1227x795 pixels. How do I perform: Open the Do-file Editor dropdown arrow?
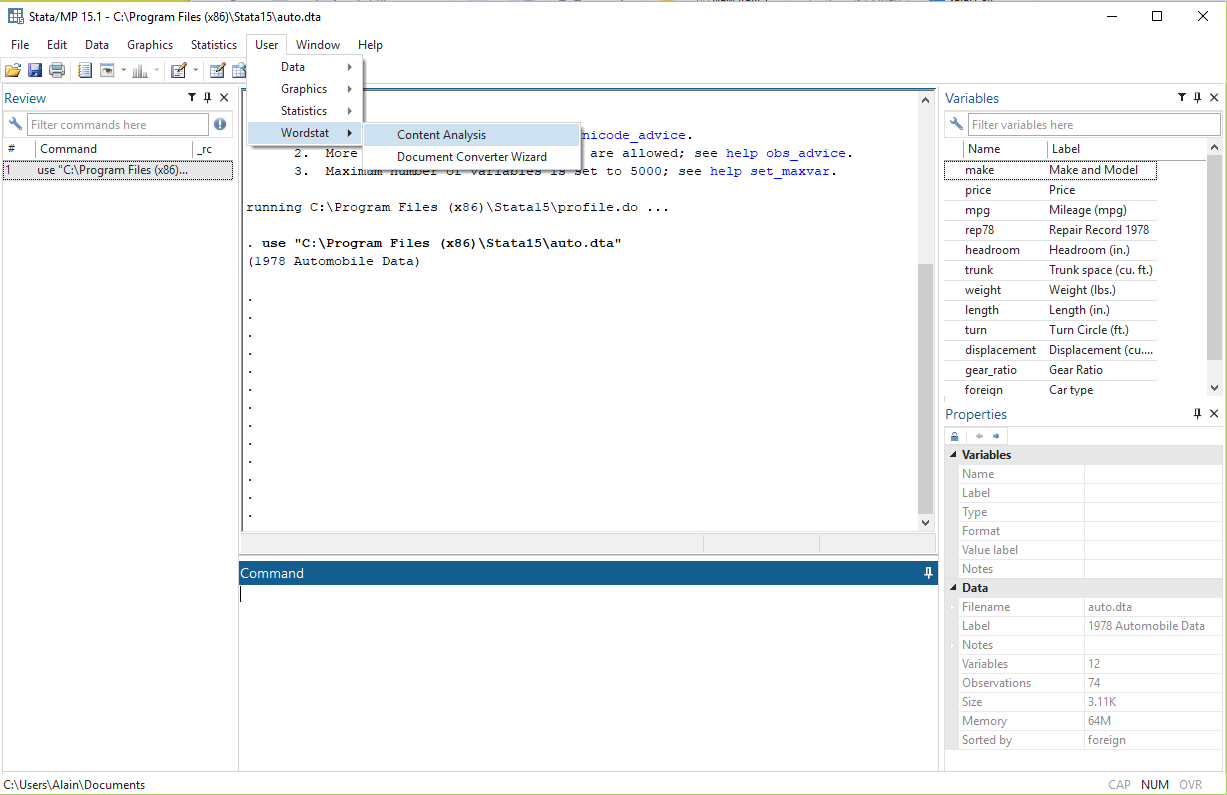pyautogui.click(x=196, y=70)
